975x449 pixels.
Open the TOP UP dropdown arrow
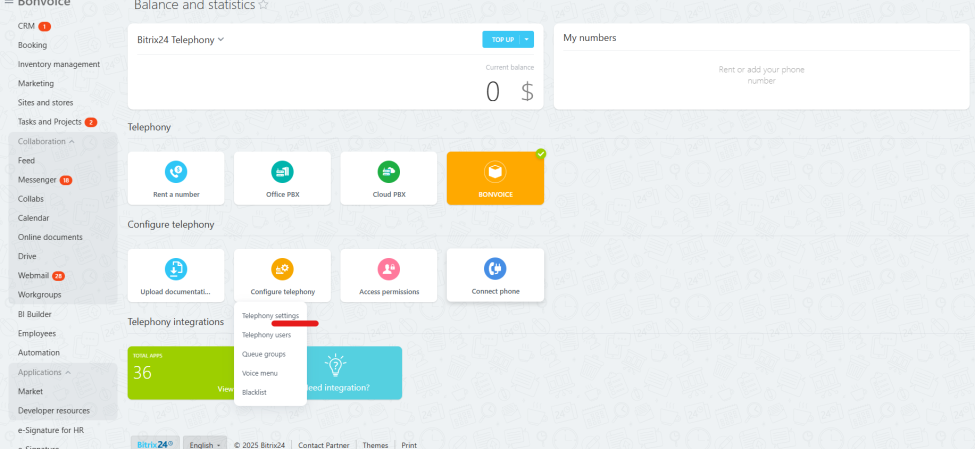pyautogui.click(x=527, y=39)
